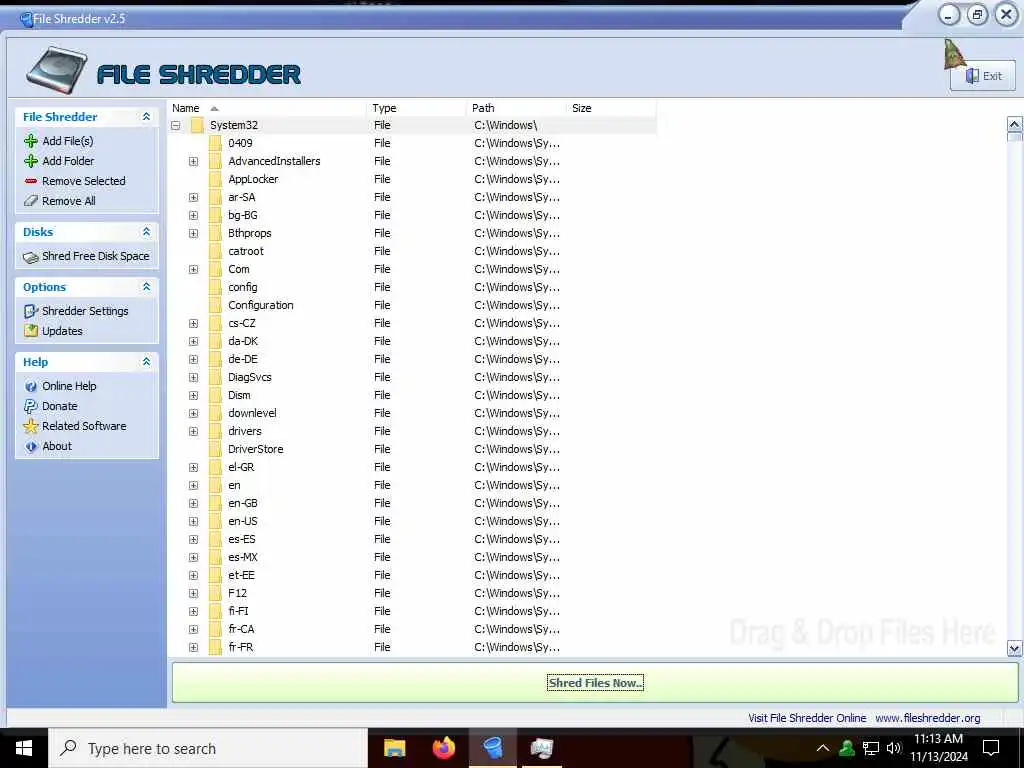Select the F12 folder name
Image resolution: width=1024 pixels, height=768 pixels.
(x=237, y=594)
